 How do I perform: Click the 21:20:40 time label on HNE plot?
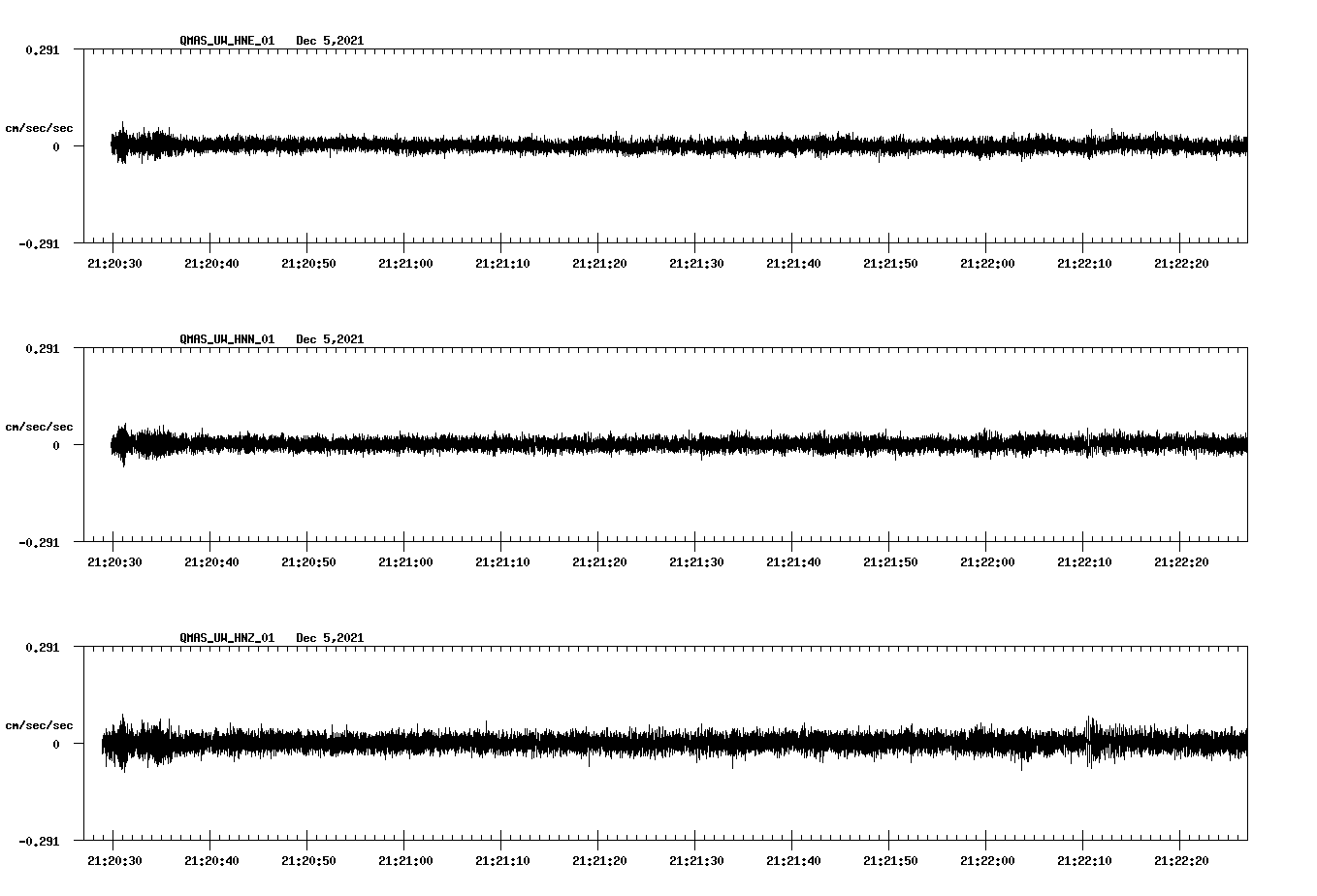[211, 264]
